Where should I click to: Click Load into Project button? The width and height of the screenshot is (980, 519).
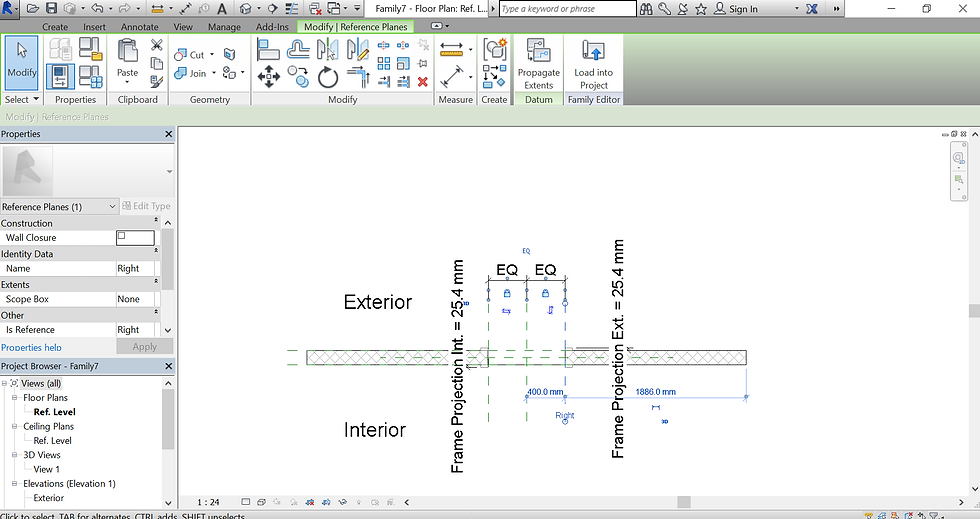[x=593, y=64]
